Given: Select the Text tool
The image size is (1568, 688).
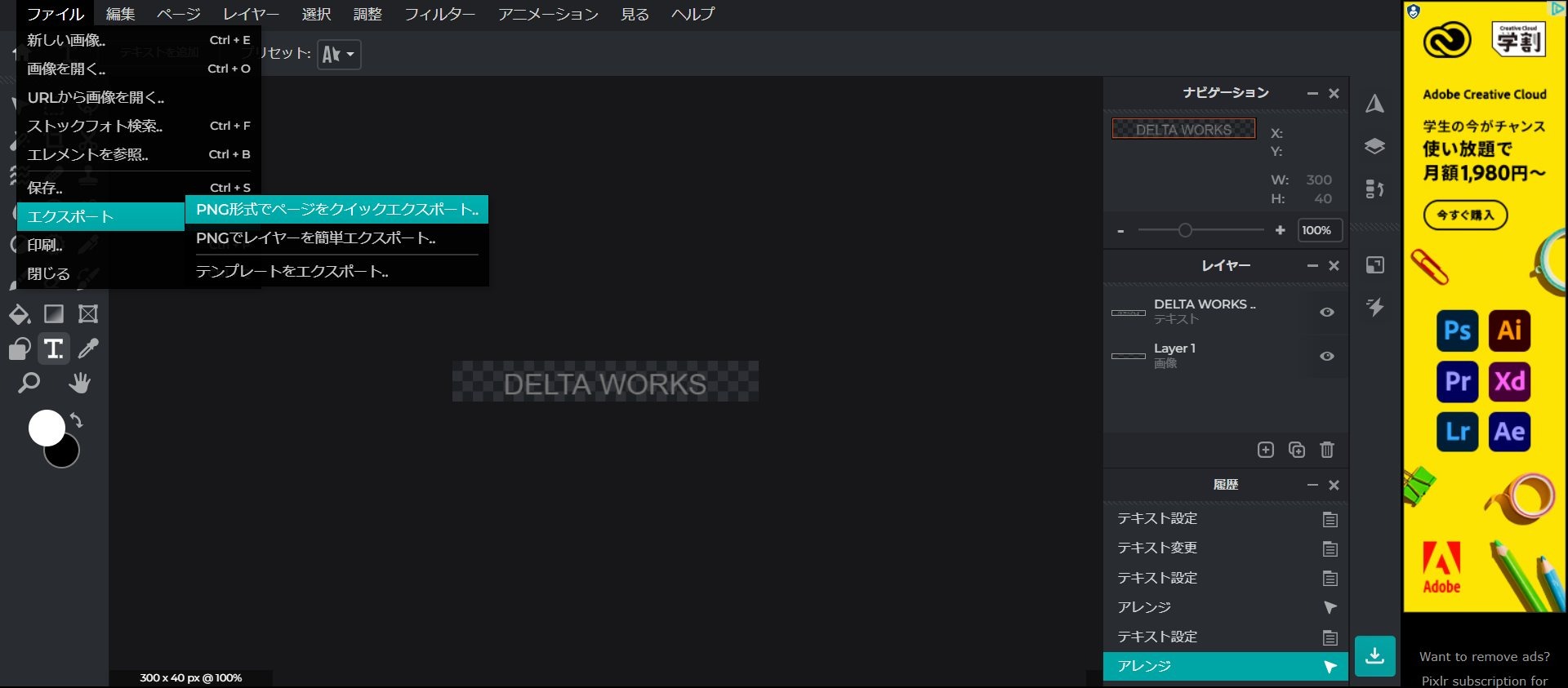Looking at the screenshot, I should [x=54, y=349].
